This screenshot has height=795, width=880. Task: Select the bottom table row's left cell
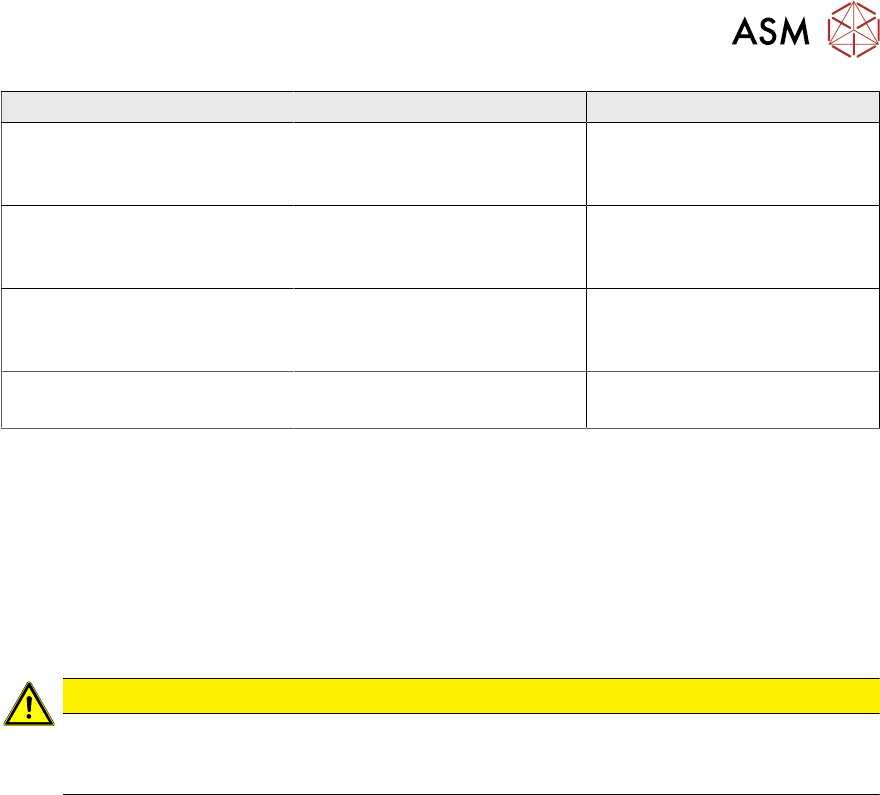pyautogui.click(x=147, y=399)
